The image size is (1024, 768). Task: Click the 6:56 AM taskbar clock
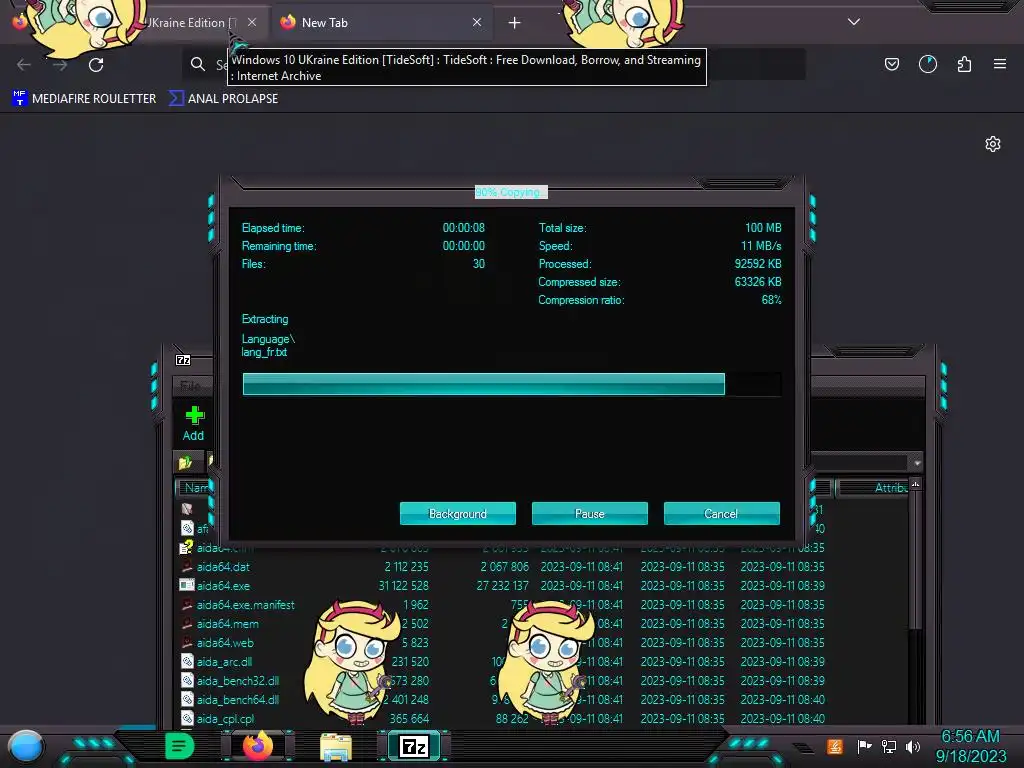tap(970, 737)
